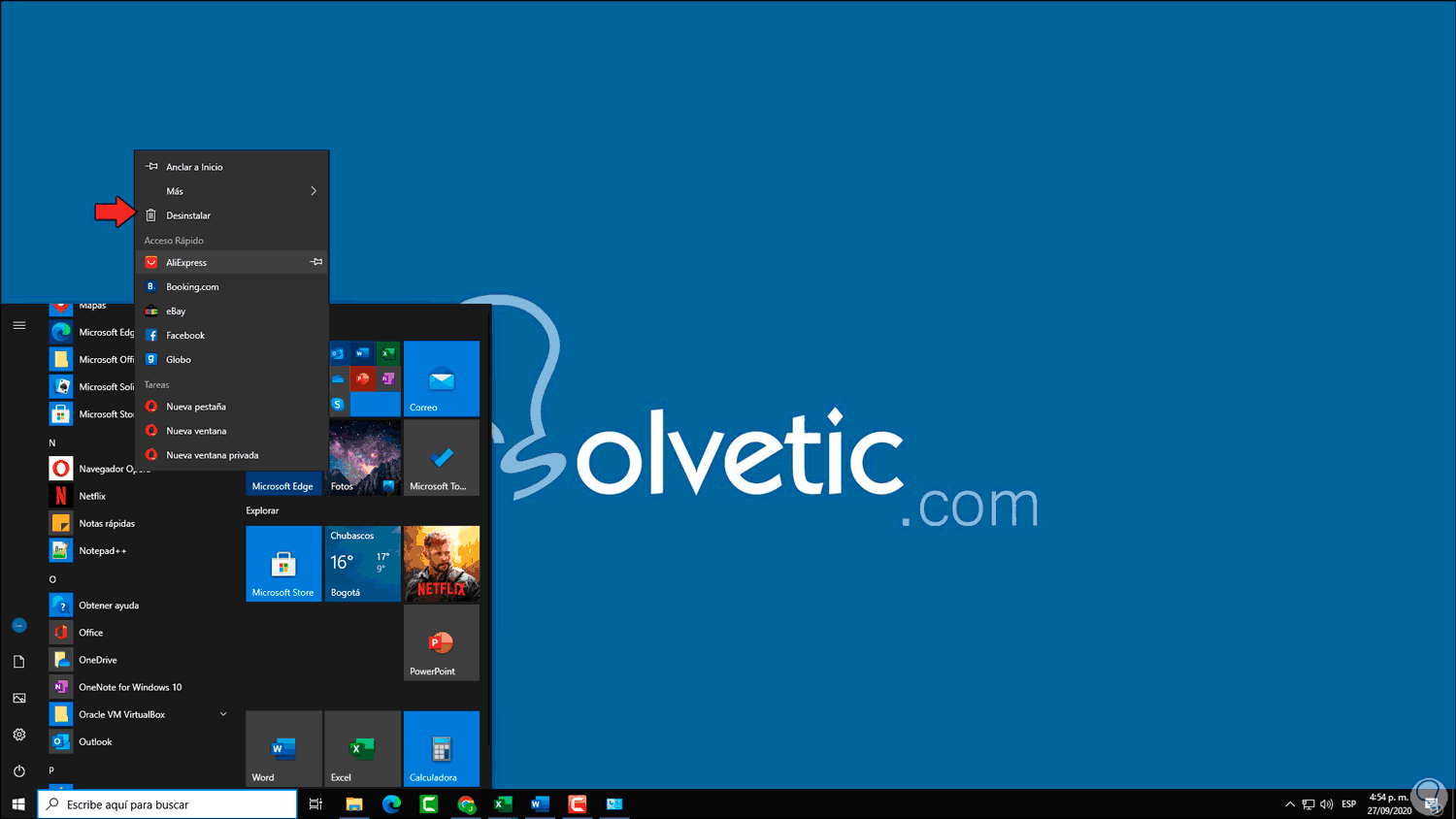The width and height of the screenshot is (1456, 819).
Task: Open Booking.com quick access entry
Action: (232, 286)
